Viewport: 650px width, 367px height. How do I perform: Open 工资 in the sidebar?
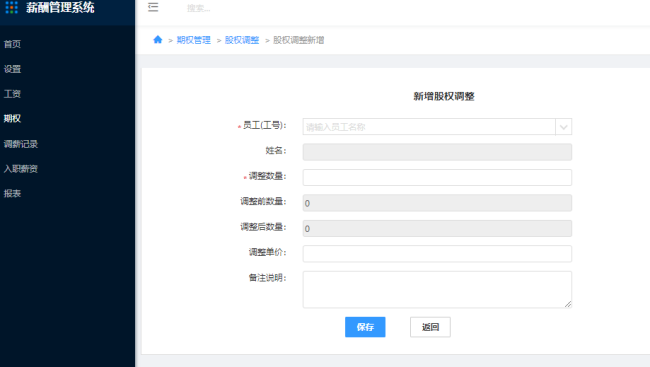click(12, 94)
